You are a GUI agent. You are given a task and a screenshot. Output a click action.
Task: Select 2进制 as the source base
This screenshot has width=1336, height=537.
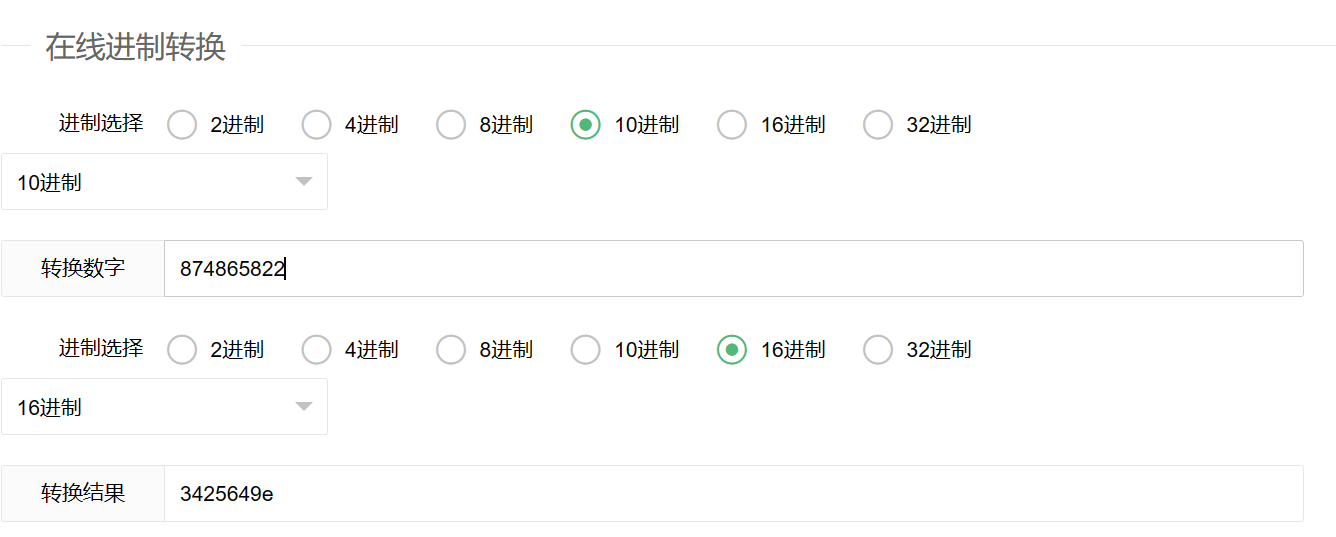pos(182,125)
